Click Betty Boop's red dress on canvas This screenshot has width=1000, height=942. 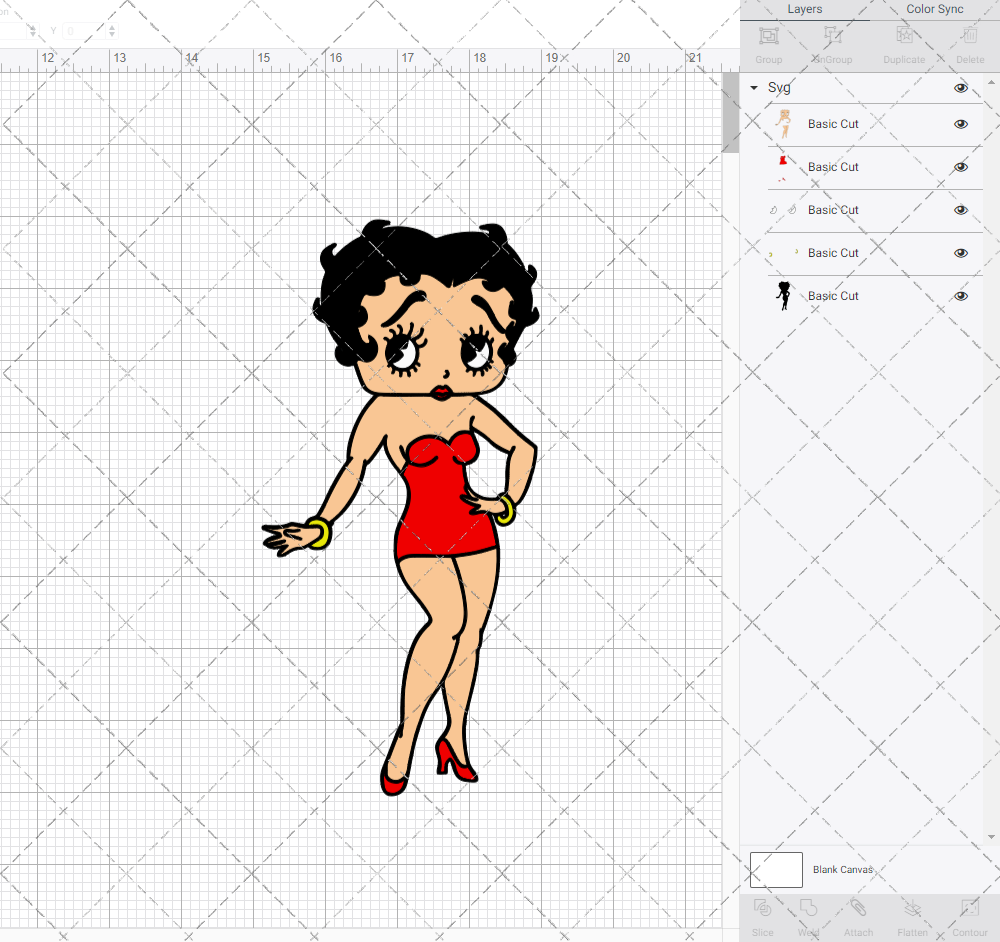click(x=443, y=510)
